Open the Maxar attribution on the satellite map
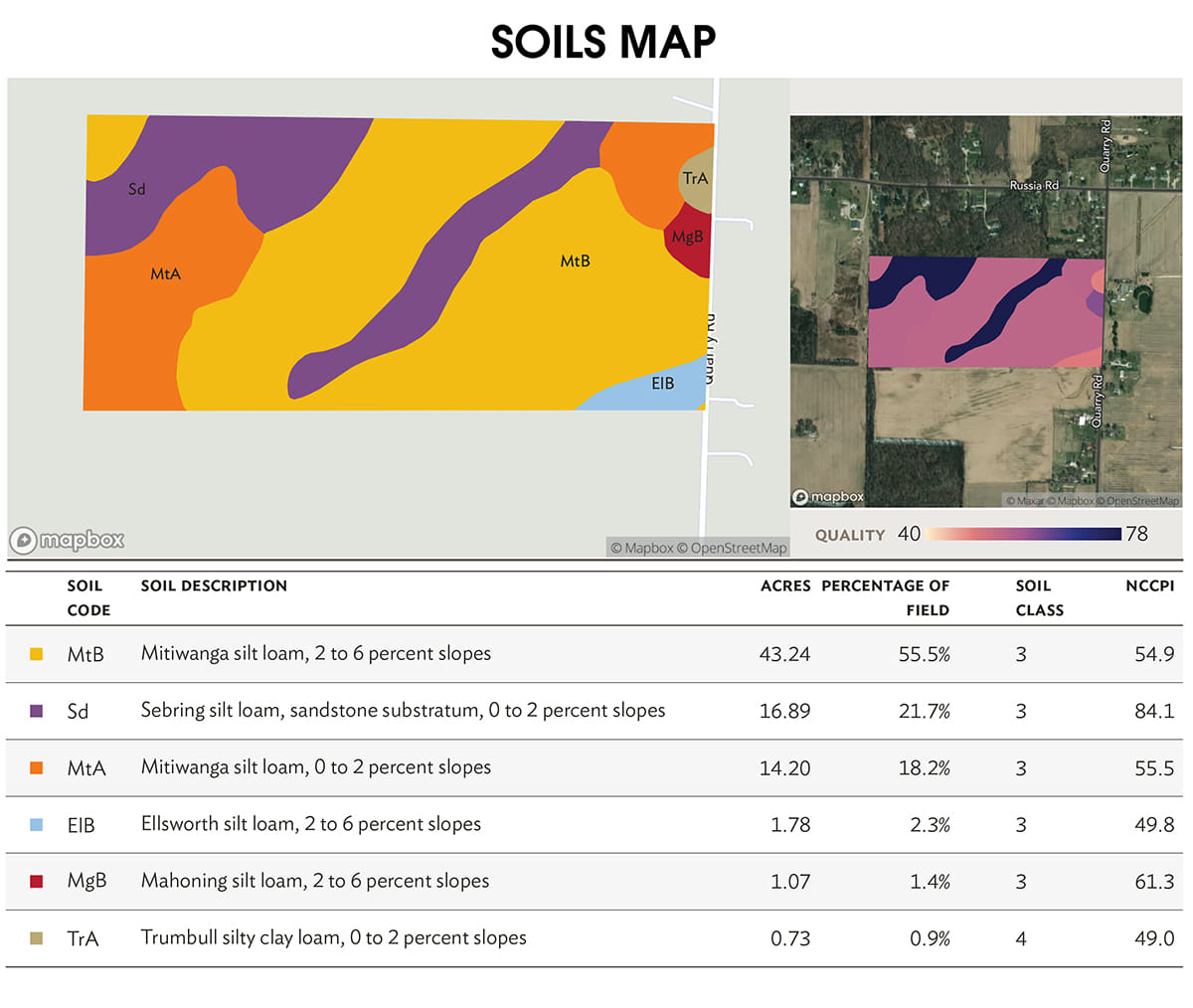Image resolution: width=1193 pixels, height=1008 pixels. coord(1023,501)
